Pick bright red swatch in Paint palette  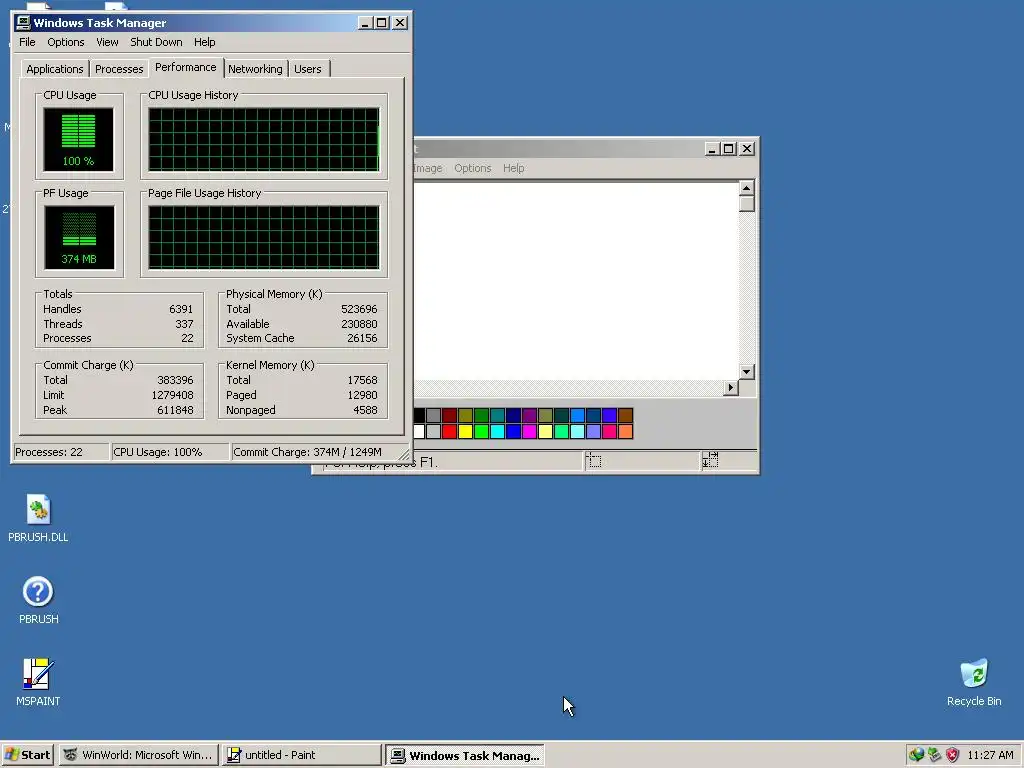449,432
